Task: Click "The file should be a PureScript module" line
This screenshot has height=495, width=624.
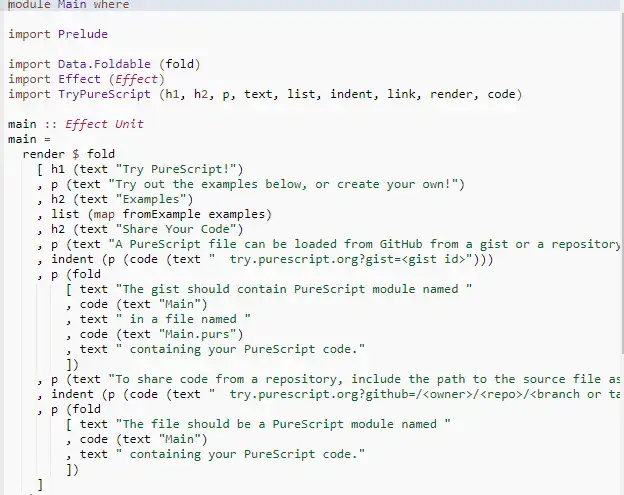Action: tap(258, 424)
